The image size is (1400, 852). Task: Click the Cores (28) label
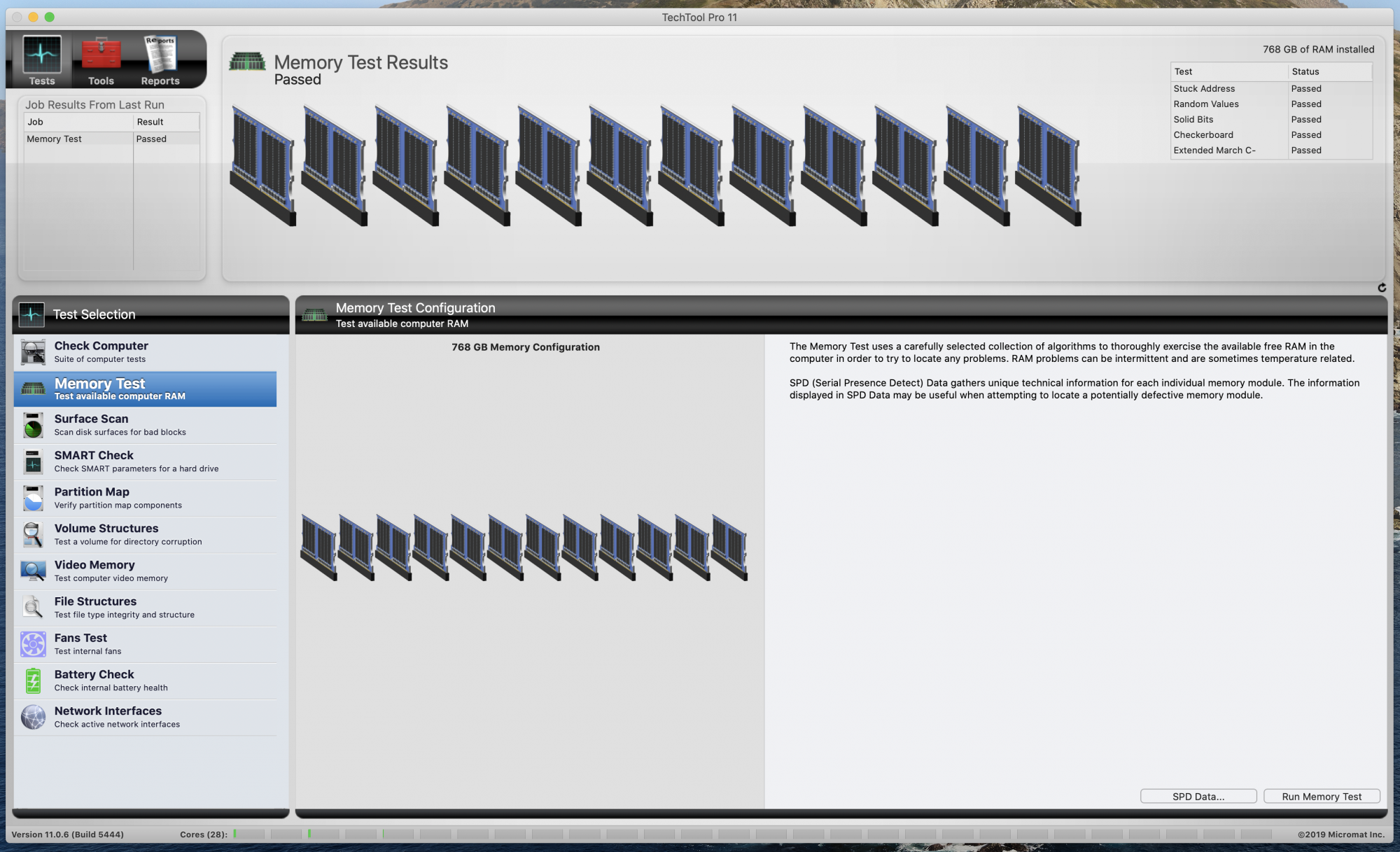tap(204, 834)
